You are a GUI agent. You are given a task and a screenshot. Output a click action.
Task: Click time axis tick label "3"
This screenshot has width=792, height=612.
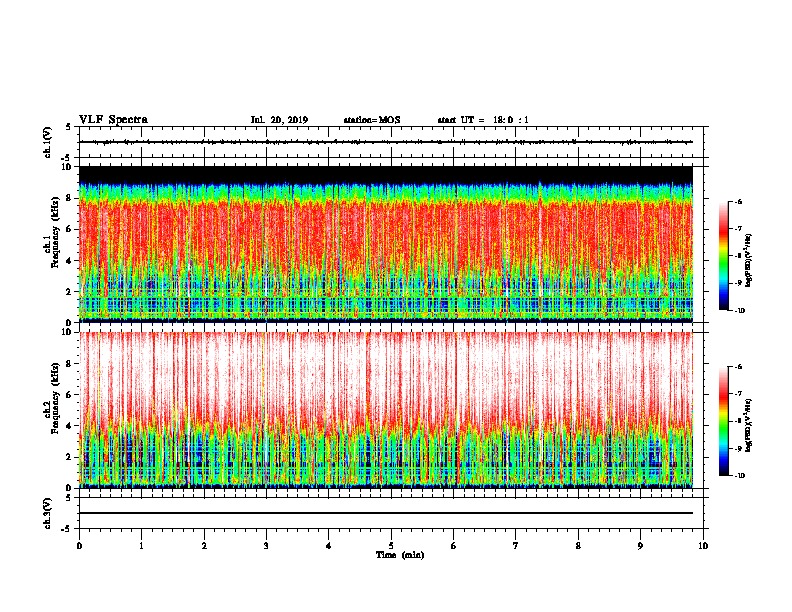[x=266, y=546]
